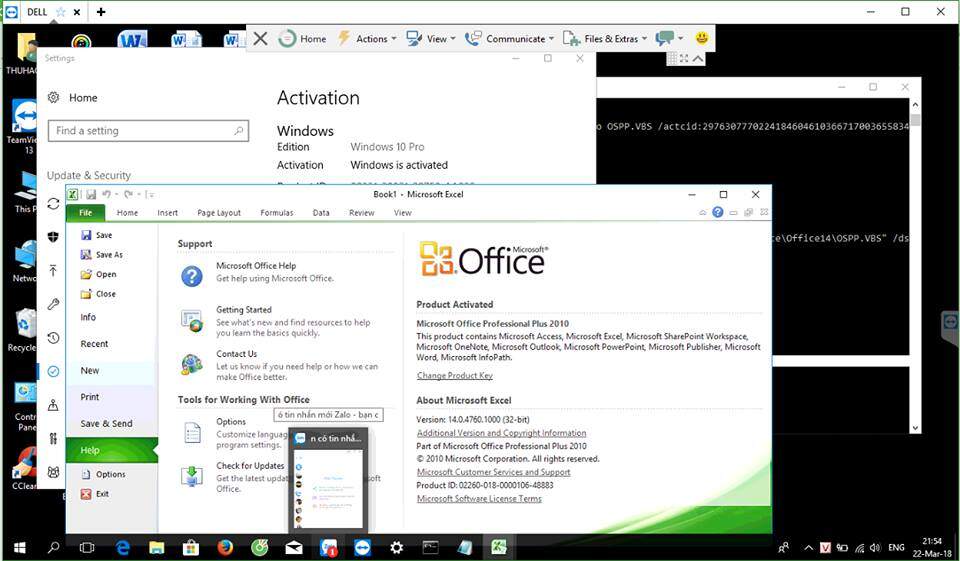Expand the Communicate menu in TeamViewer
This screenshot has width=960, height=561.
(512, 39)
